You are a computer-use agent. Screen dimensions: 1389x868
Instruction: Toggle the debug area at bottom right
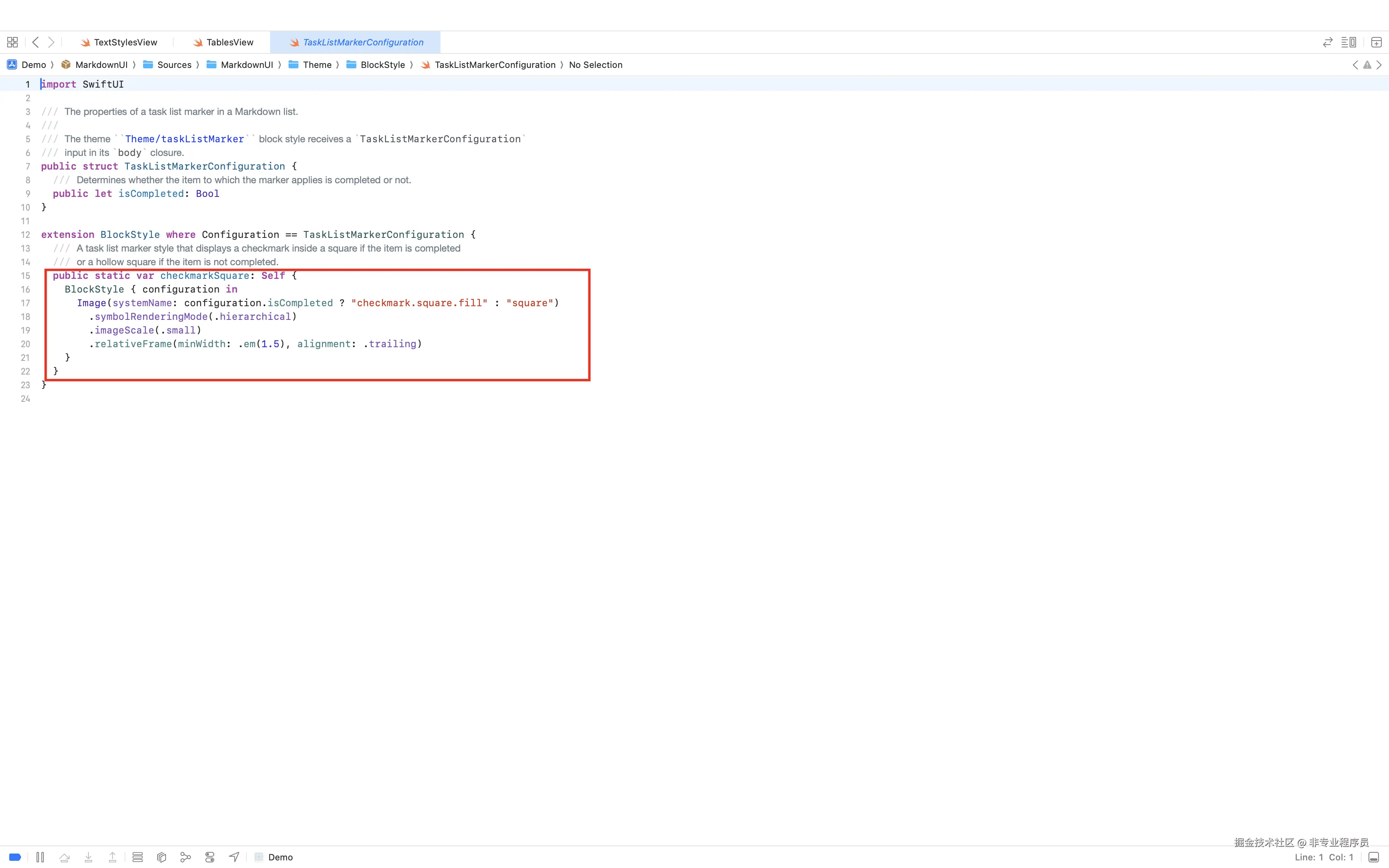[x=1373, y=857]
